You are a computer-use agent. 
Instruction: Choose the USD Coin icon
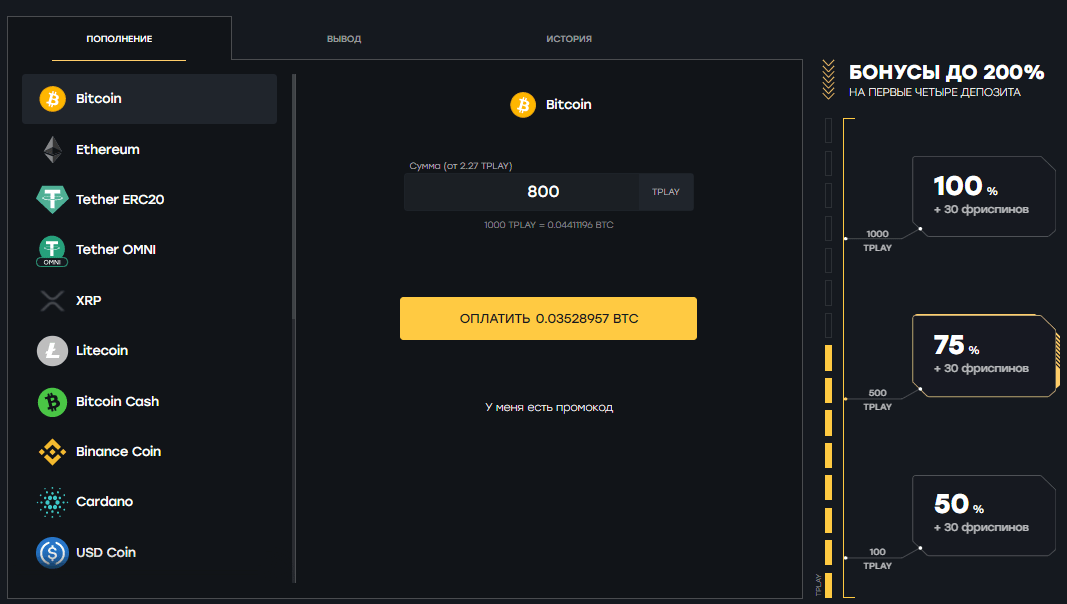click(52, 552)
